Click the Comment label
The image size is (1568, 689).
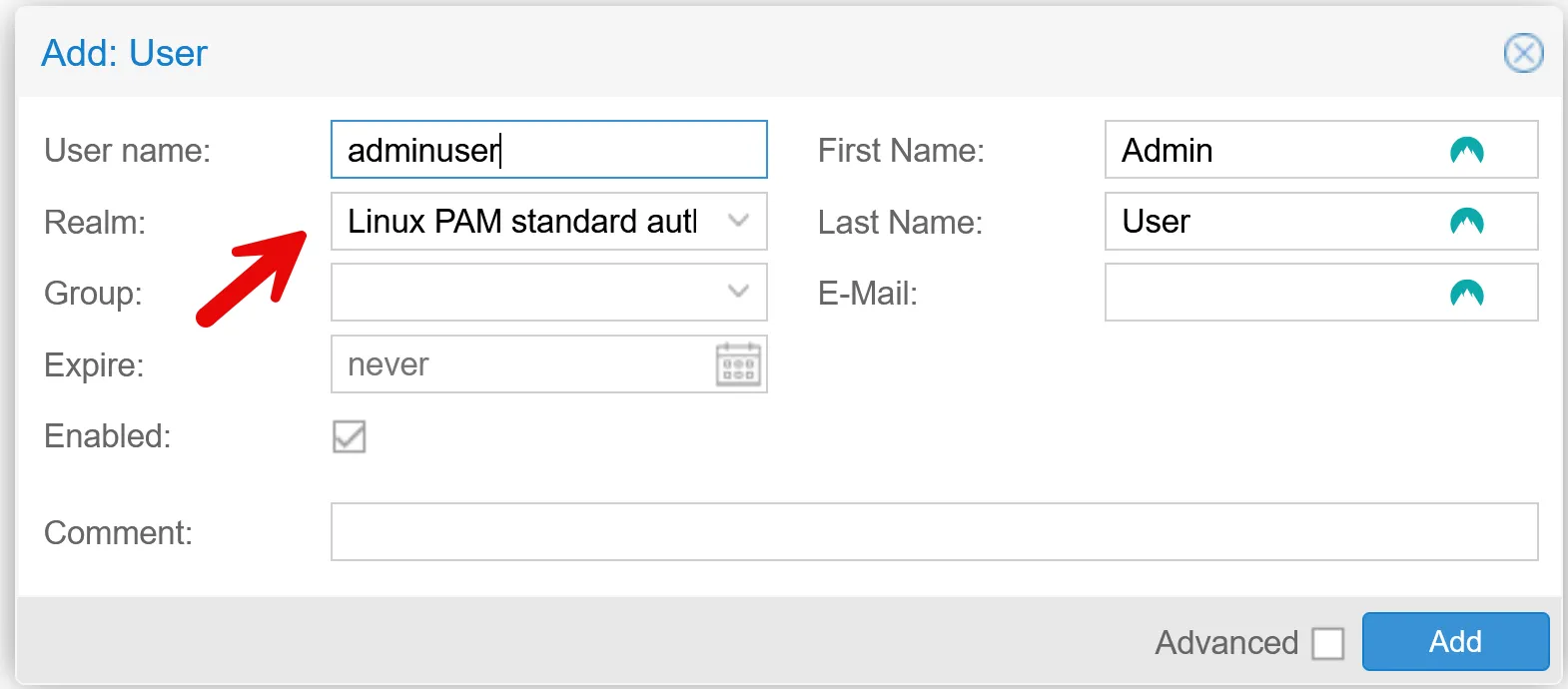coord(118,533)
